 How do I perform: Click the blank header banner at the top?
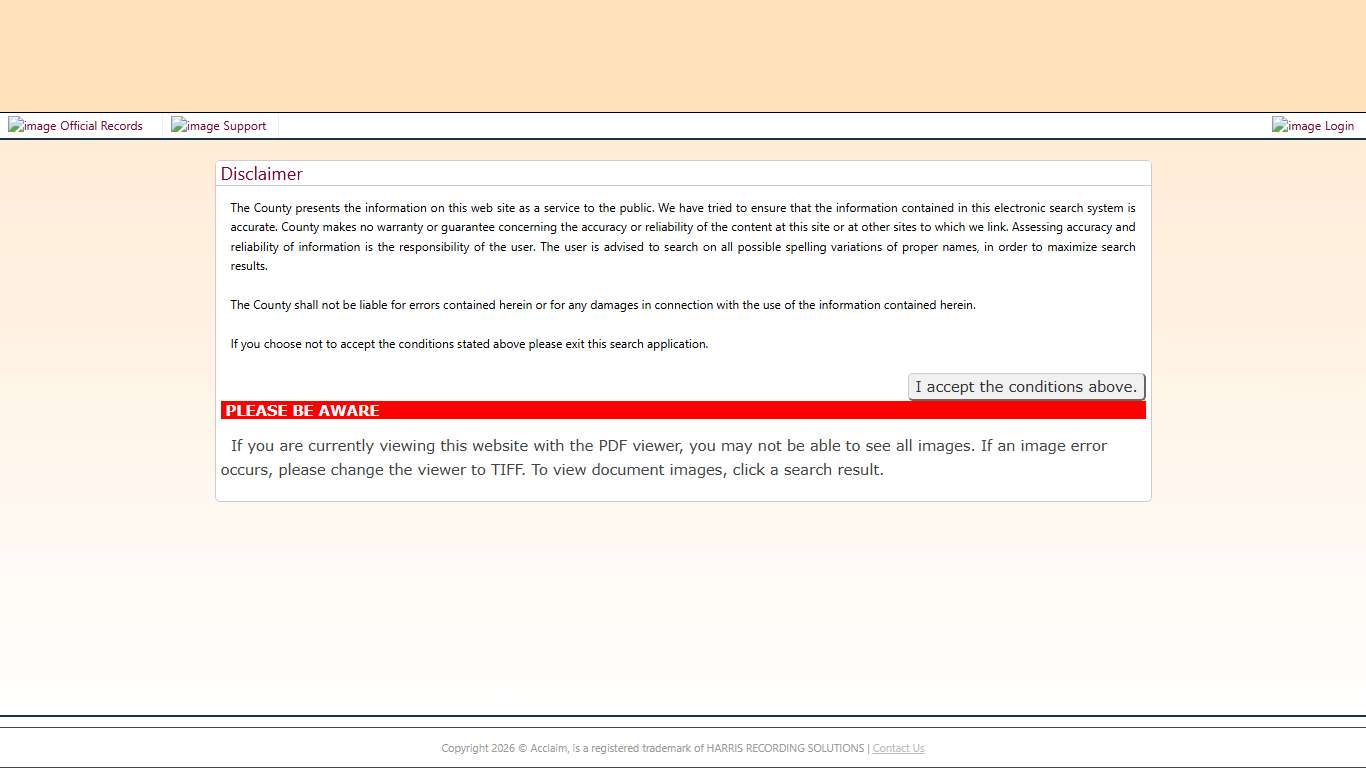pyautogui.click(x=683, y=55)
